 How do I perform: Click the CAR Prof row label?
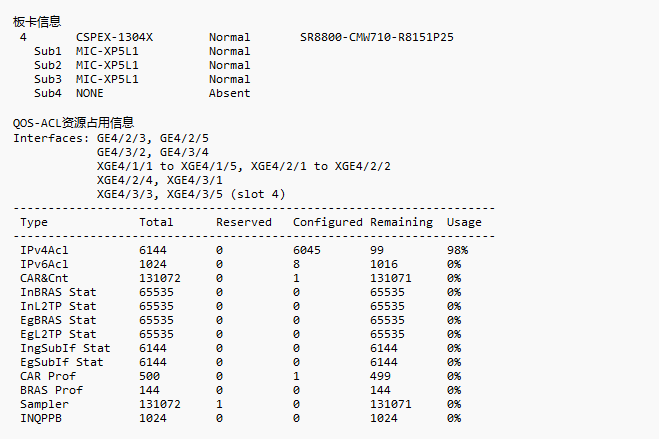click(x=48, y=376)
